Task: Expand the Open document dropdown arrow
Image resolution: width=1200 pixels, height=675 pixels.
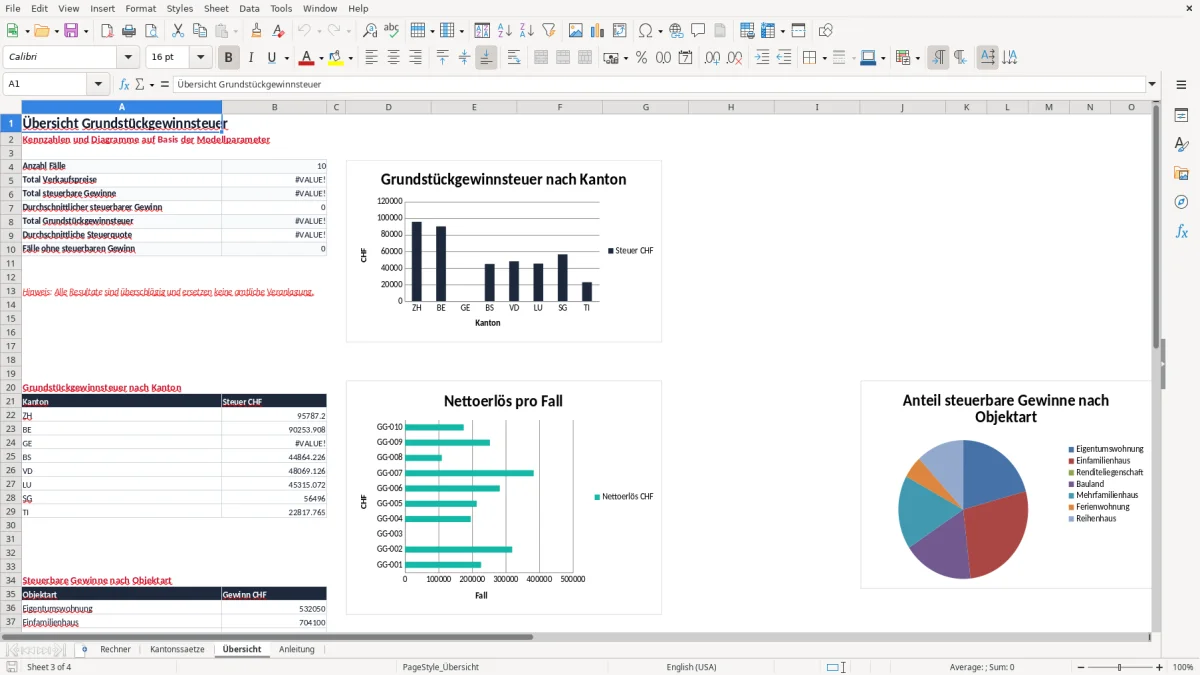Action: [x=54, y=31]
